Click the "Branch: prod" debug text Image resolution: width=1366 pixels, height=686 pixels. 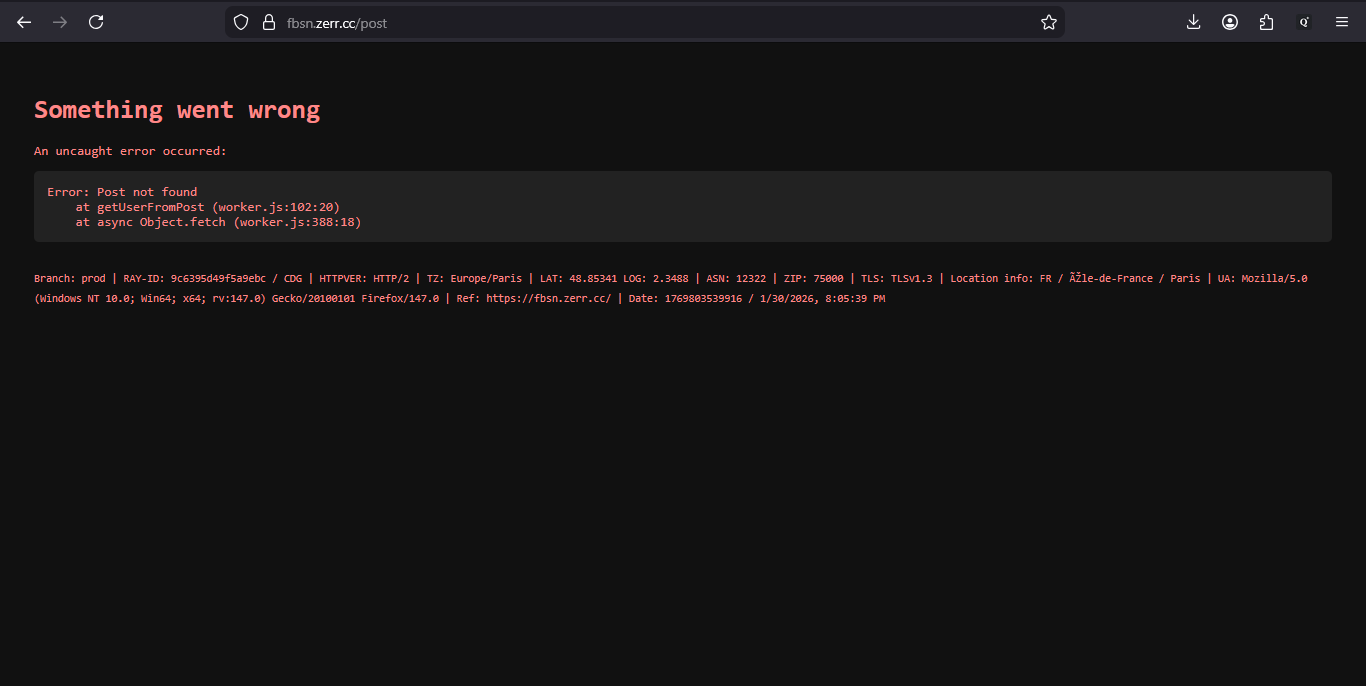pyautogui.click(x=69, y=279)
